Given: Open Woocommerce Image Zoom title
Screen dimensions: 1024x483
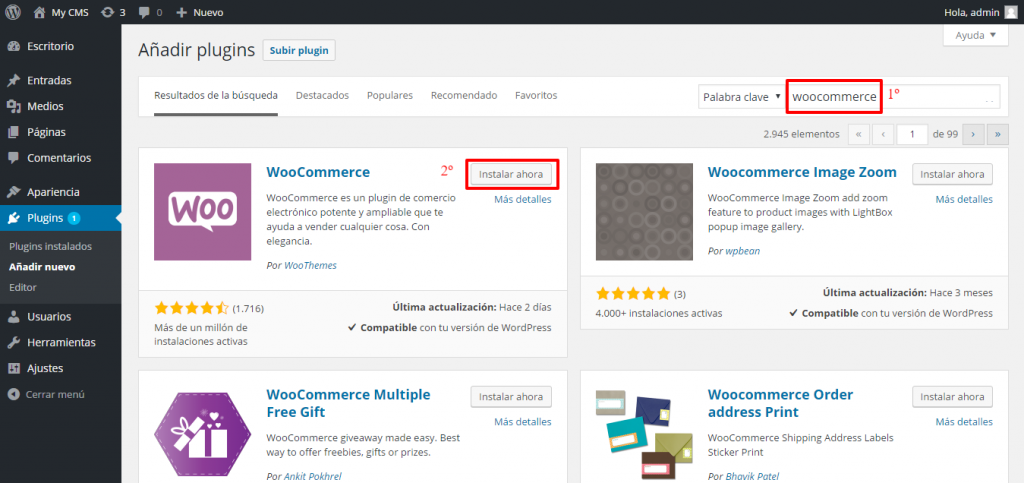Looking at the screenshot, I should click(802, 172).
